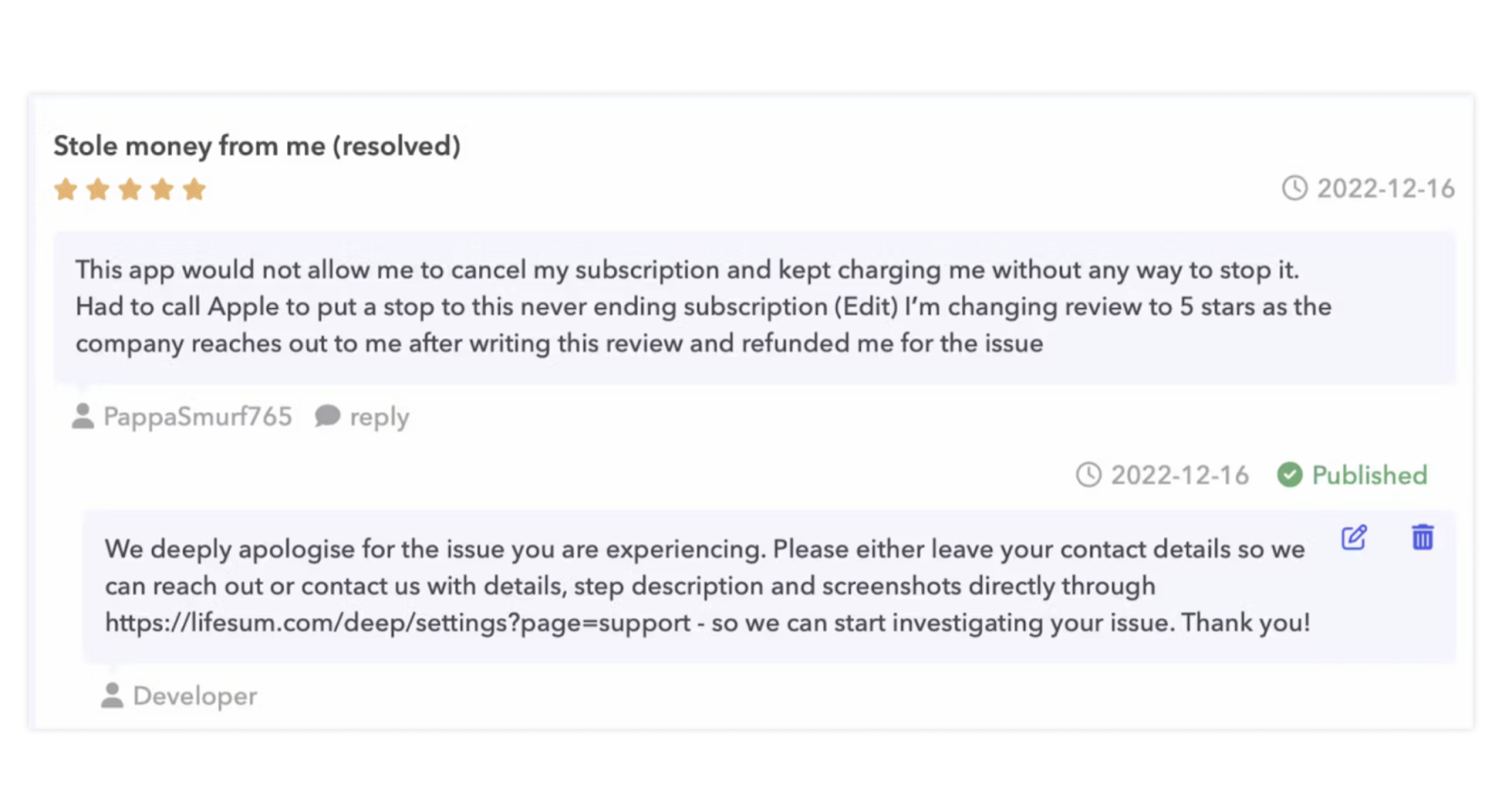The width and height of the screenshot is (1512, 805).
Task: Click the lifesum.com support URL in reply
Action: click(398, 623)
